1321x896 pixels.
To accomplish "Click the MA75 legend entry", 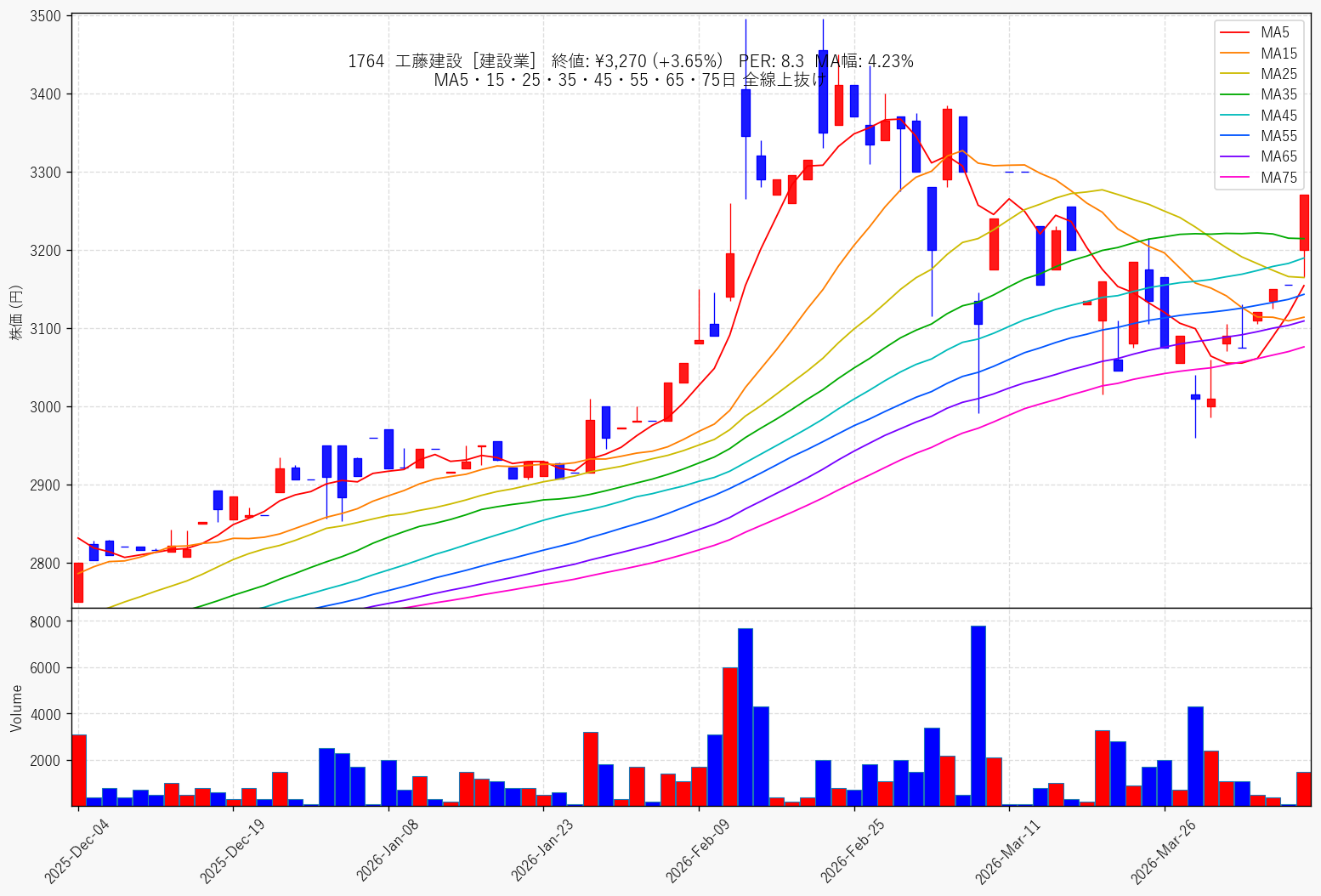I will pyautogui.click(x=1258, y=178).
